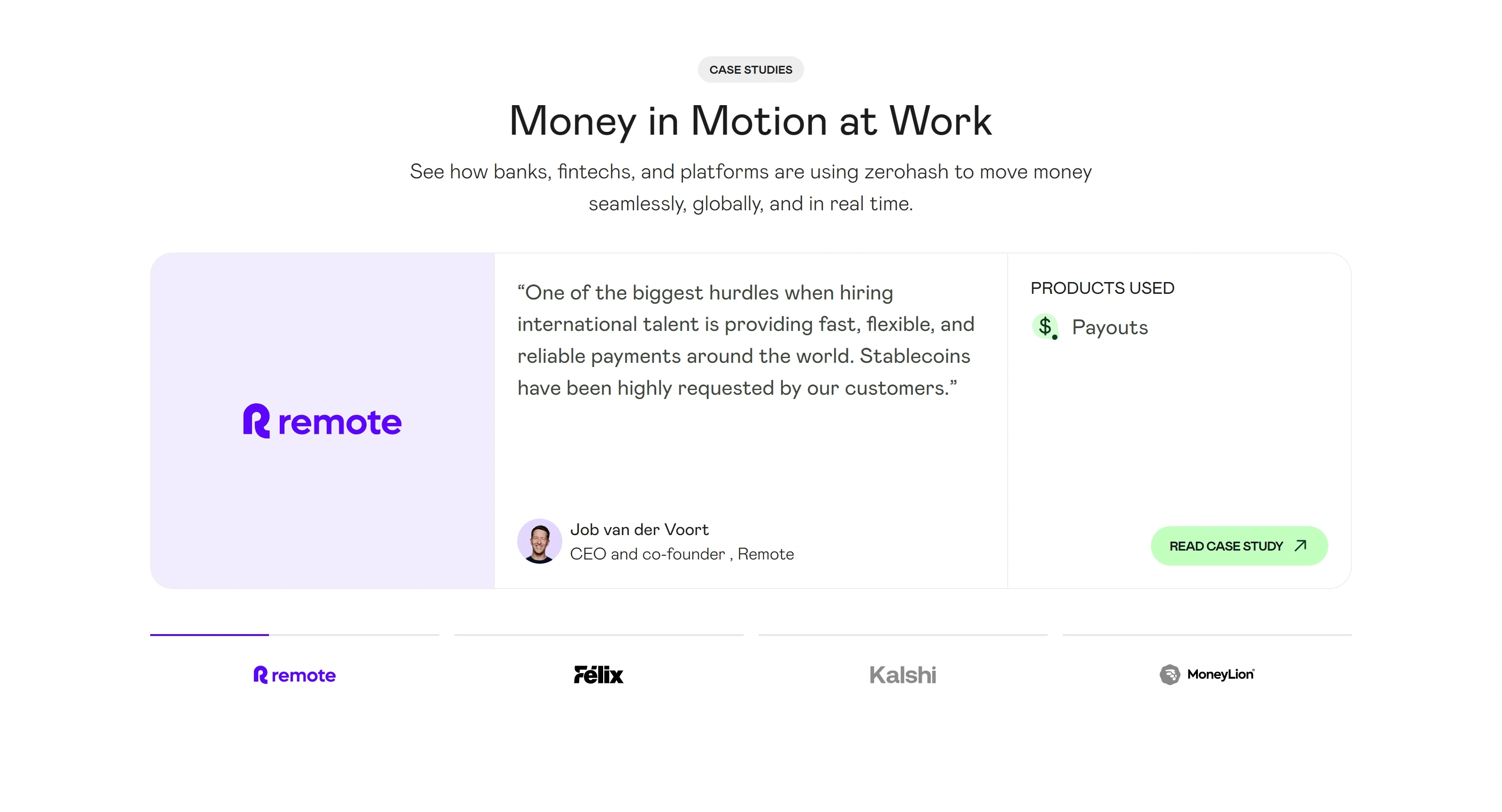The width and height of the screenshot is (1502, 812).
Task: Select the MoneyLion case study tab
Action: point(1207,674)
